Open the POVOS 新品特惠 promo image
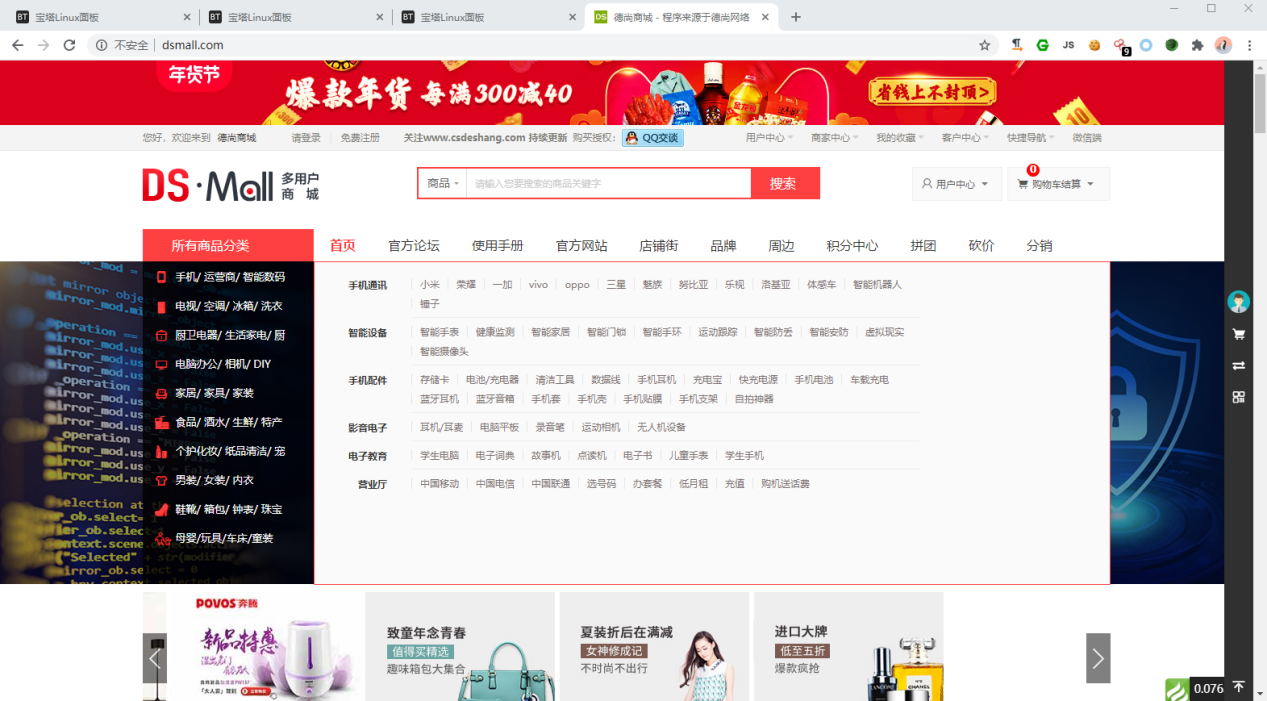 pyautogui.click(x=265, y=646)
